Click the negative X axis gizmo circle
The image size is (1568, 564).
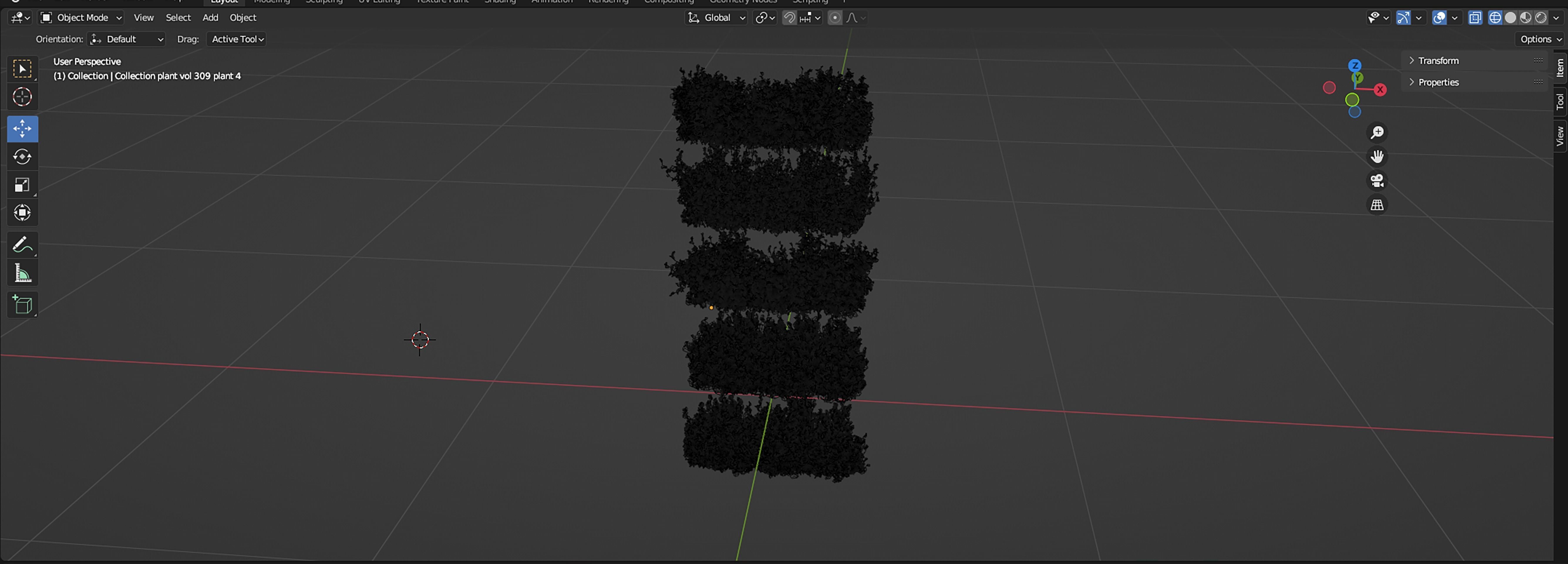[1329, 88]
